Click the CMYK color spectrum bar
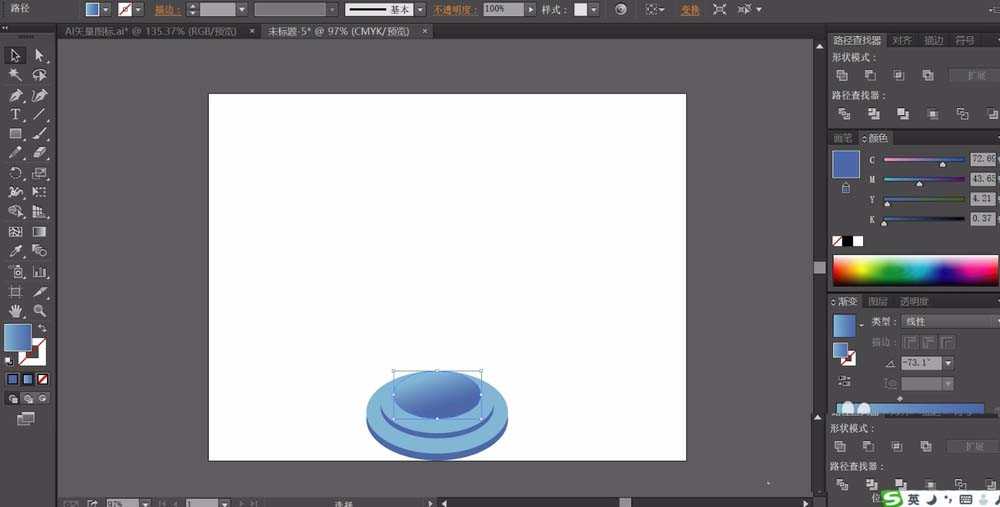Screen dimensions: 1000x507 (x=914, y=270)
